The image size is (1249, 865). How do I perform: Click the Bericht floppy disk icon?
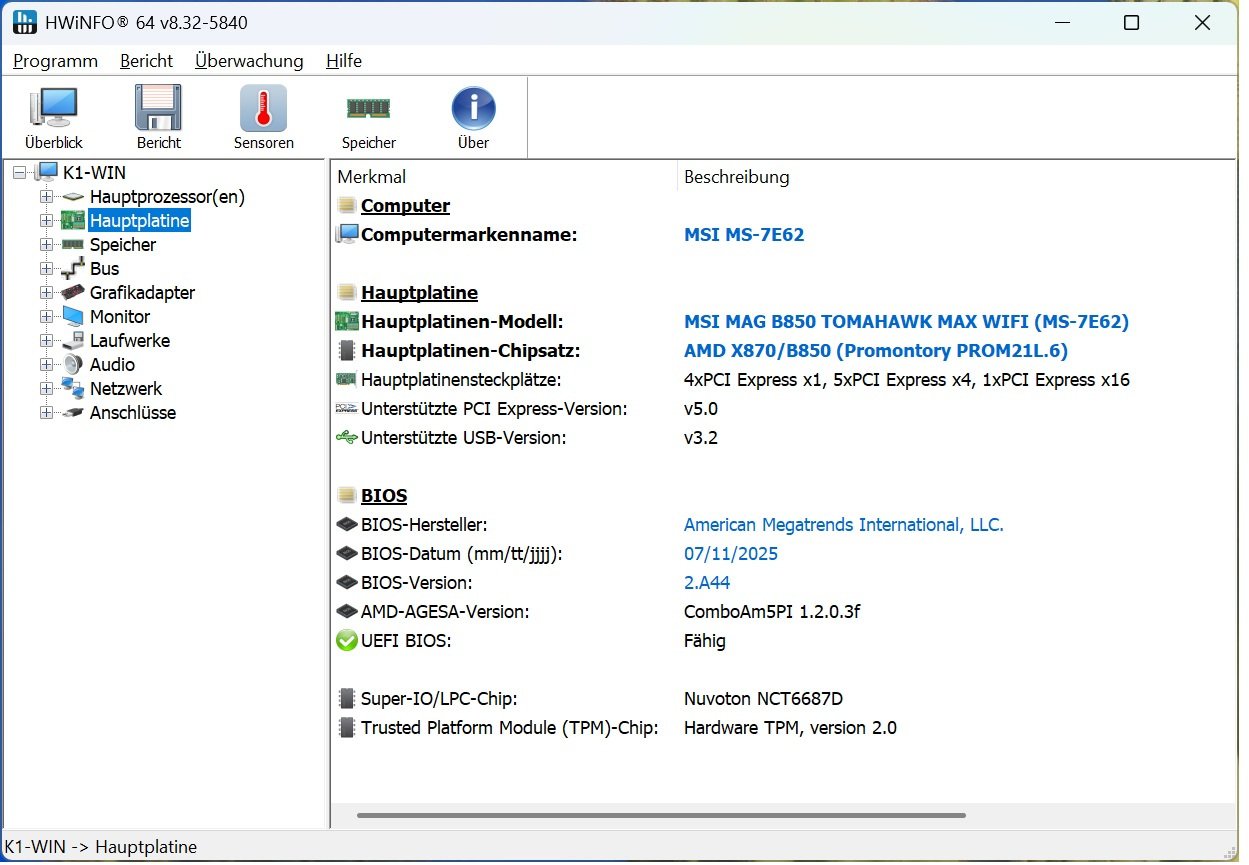pyautogui.click(x=159, y=108)
